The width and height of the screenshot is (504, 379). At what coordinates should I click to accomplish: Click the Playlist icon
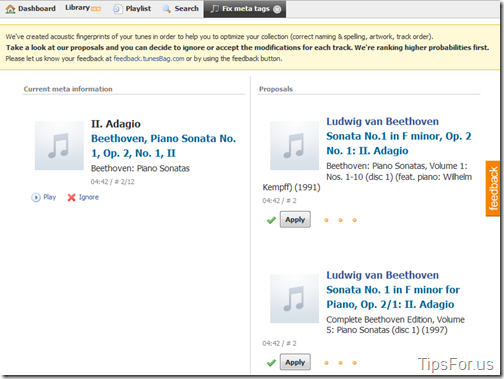(x=117, y=9)
